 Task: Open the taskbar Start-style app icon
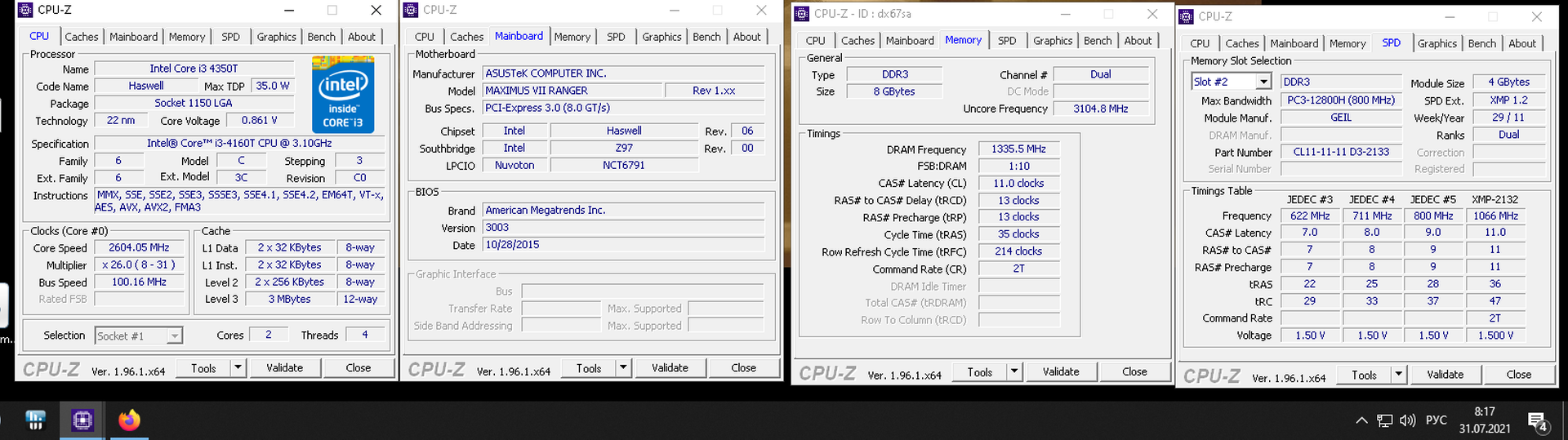[35, 420]
